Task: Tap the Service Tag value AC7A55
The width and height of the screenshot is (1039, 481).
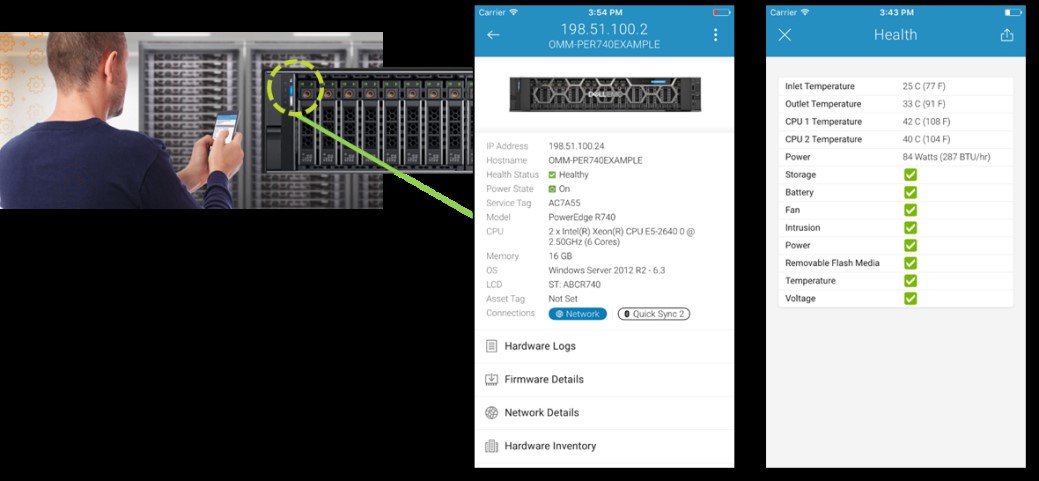Action: pos(565,203)
